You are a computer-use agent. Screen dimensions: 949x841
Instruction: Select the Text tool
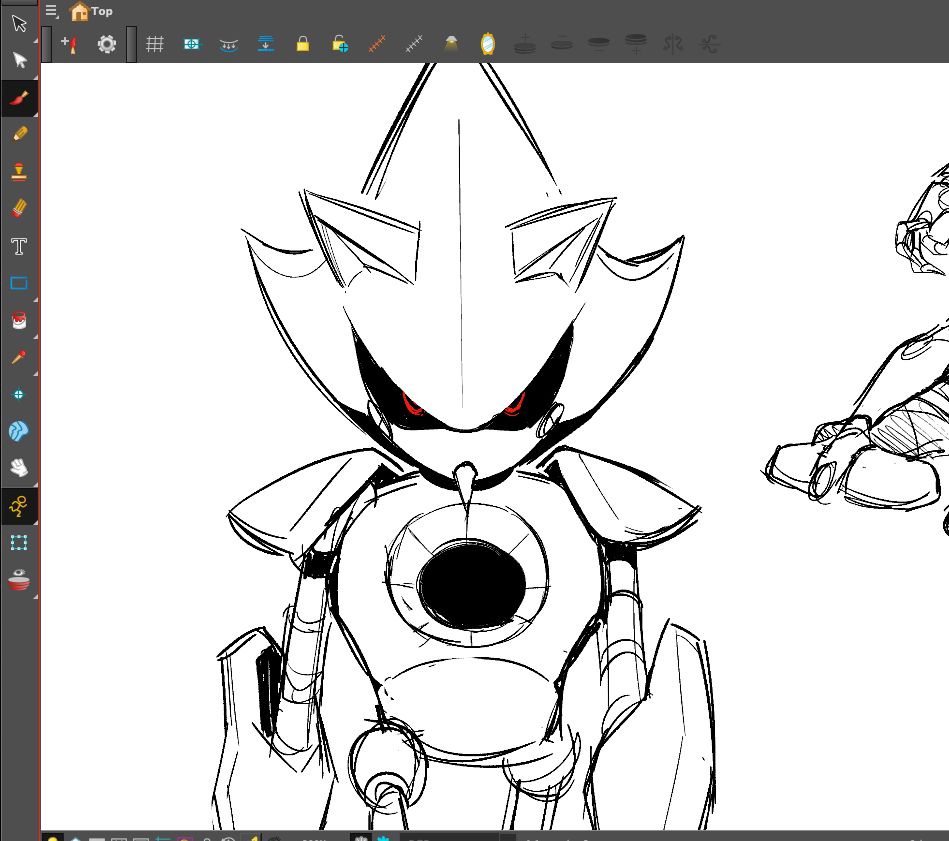pos(19,246)
